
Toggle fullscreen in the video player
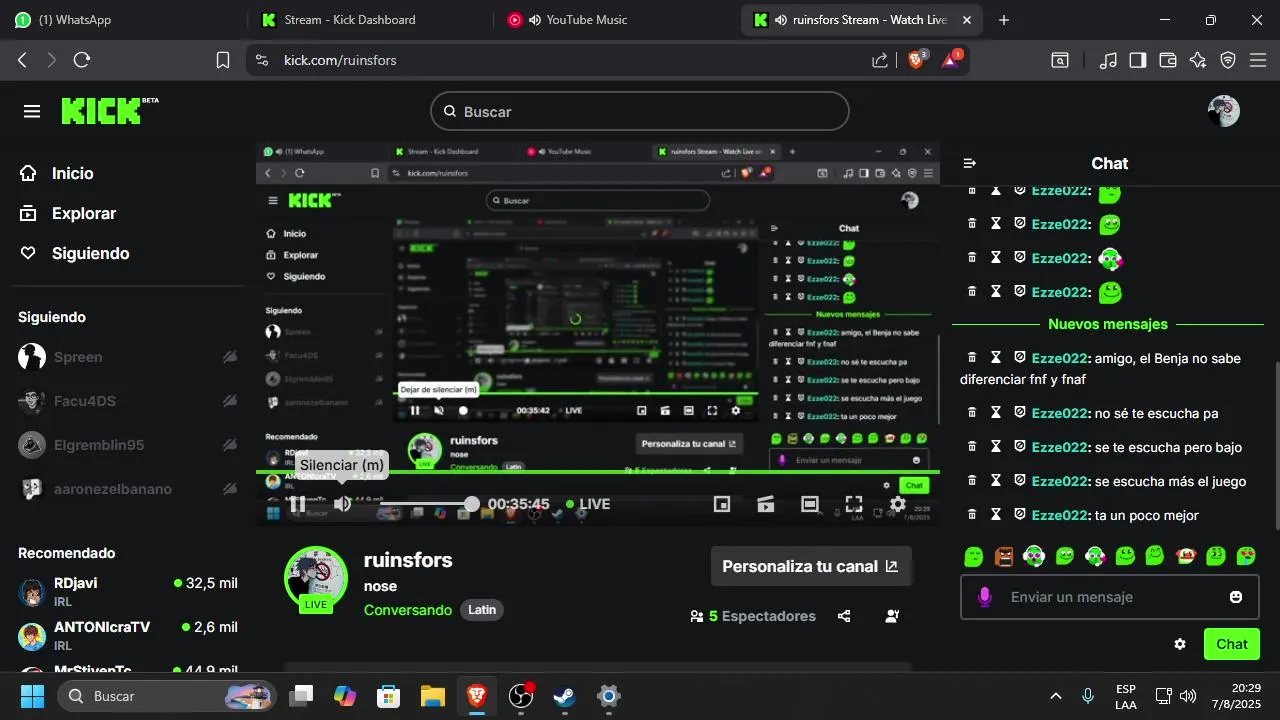pos(854,504)
